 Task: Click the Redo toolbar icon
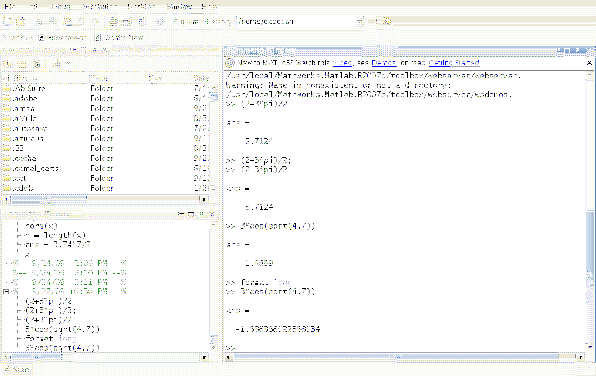click(x=95, y=22)
